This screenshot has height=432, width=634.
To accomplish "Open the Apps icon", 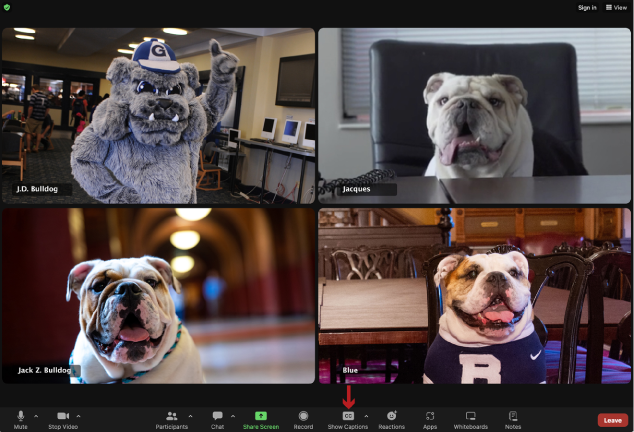I will (x=430, y=416).
